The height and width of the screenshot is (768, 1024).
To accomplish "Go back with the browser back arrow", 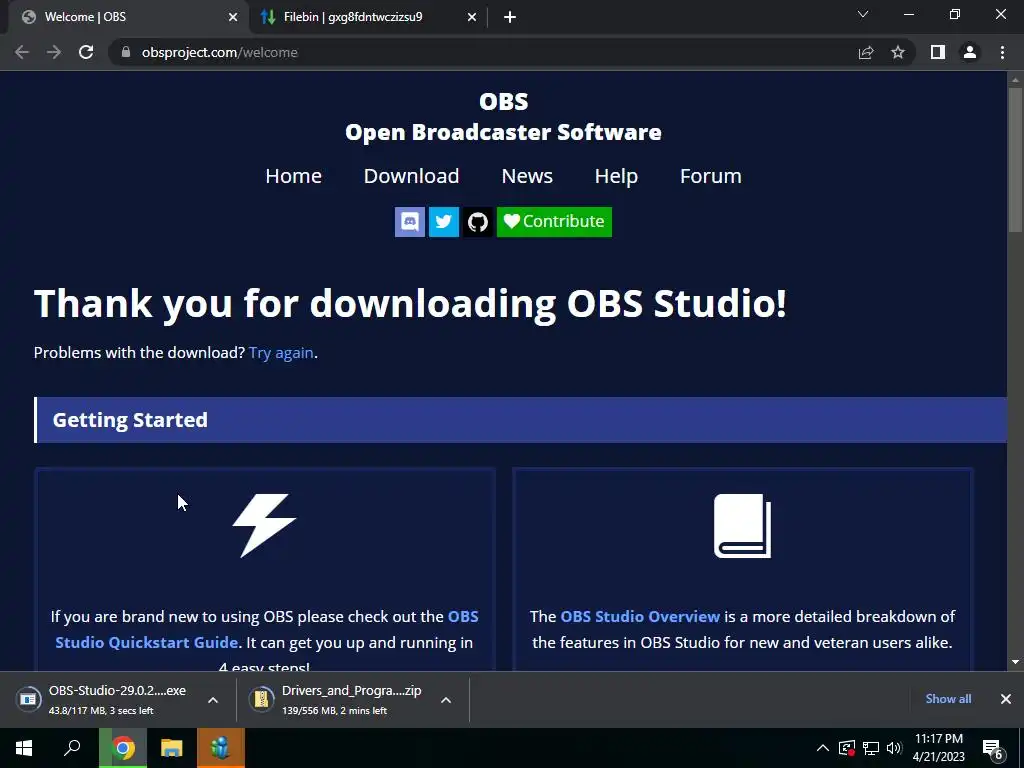I will point(22,52).
